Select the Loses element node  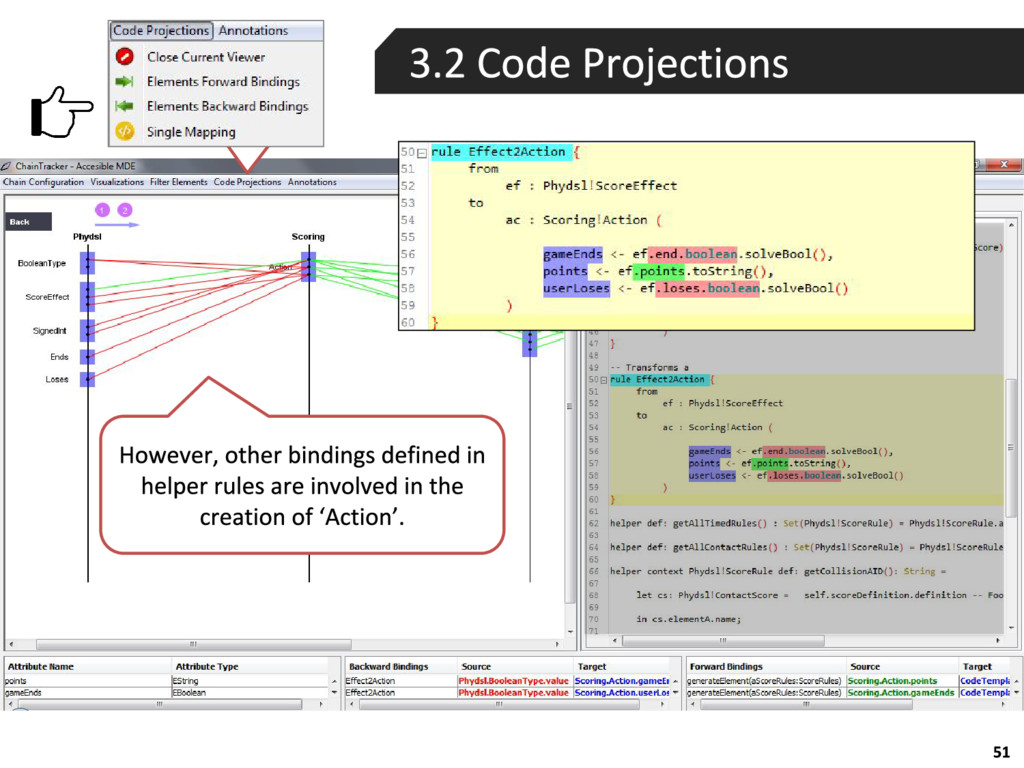[88, 379]
